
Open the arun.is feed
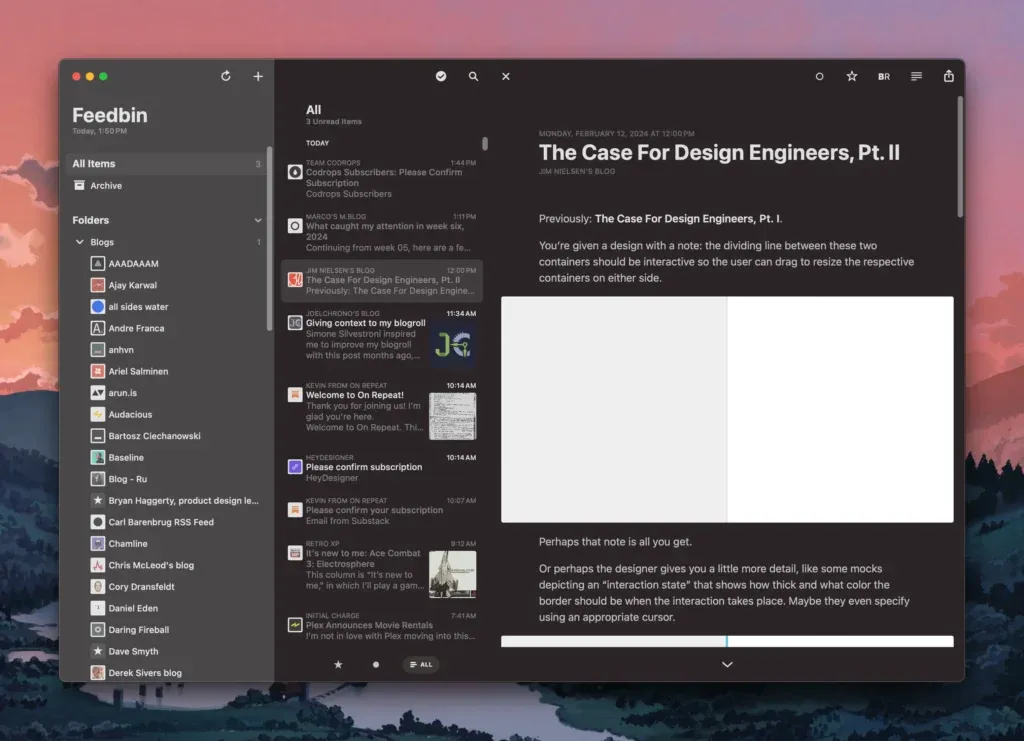(x=175, y=393)
